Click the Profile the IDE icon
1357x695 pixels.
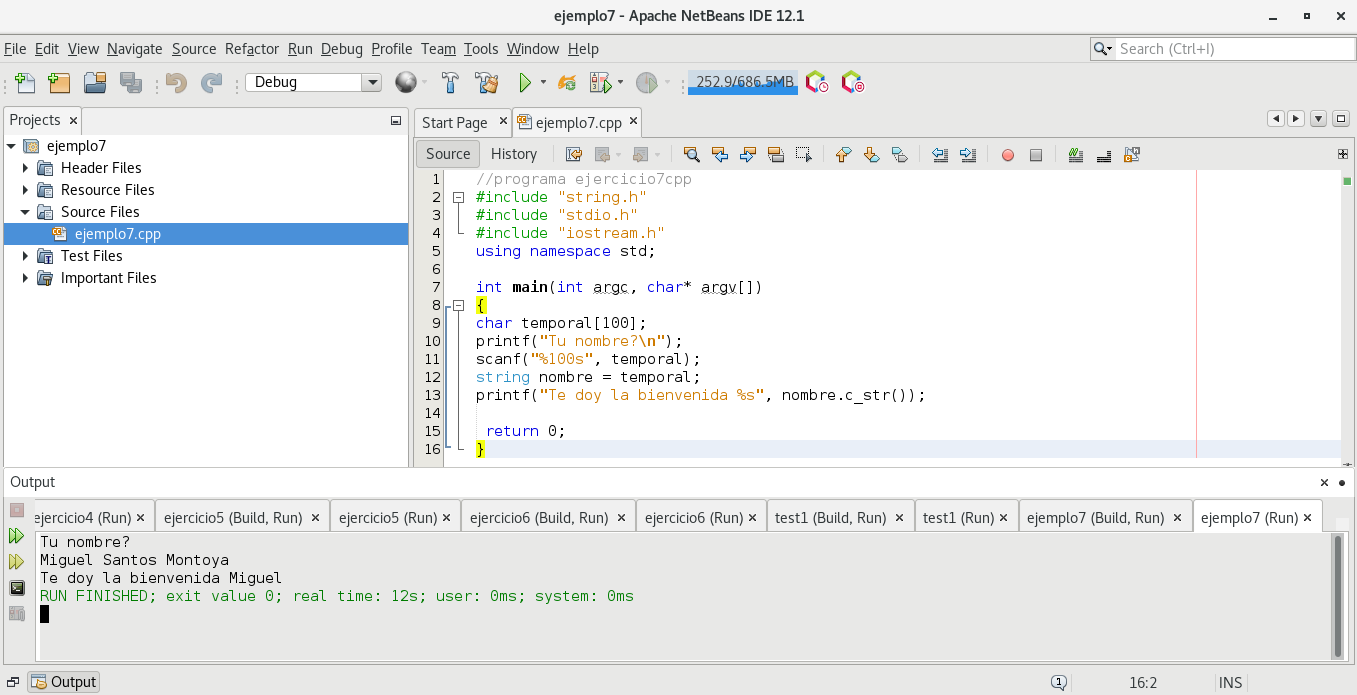817,83
